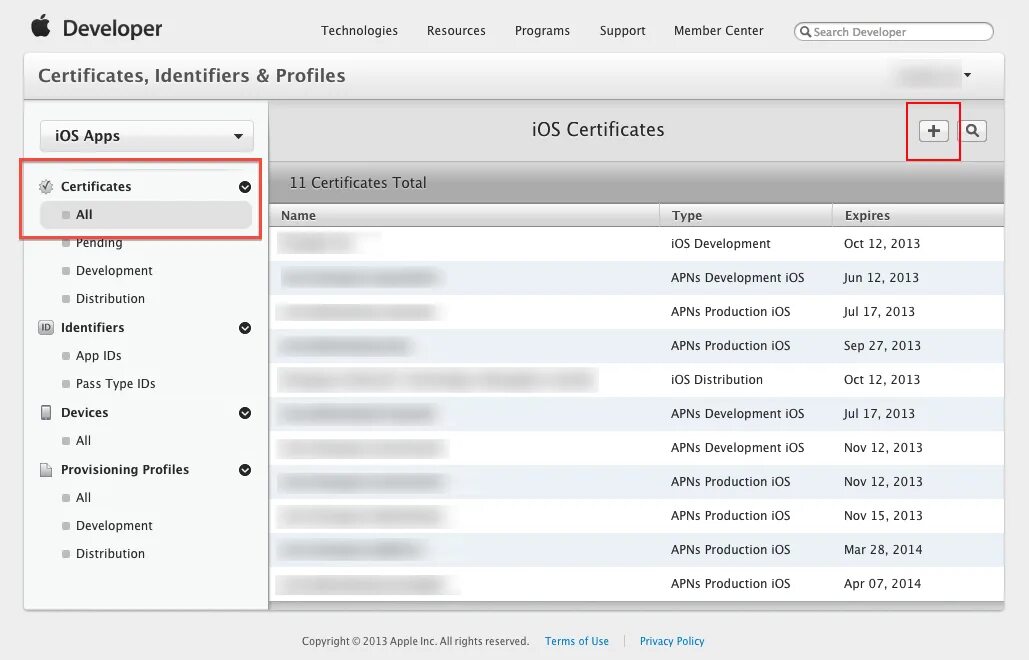This screenshot has height=660, width=1029.
Task: Select certificate expiring Mar 28, 2014
Action: 637,550
